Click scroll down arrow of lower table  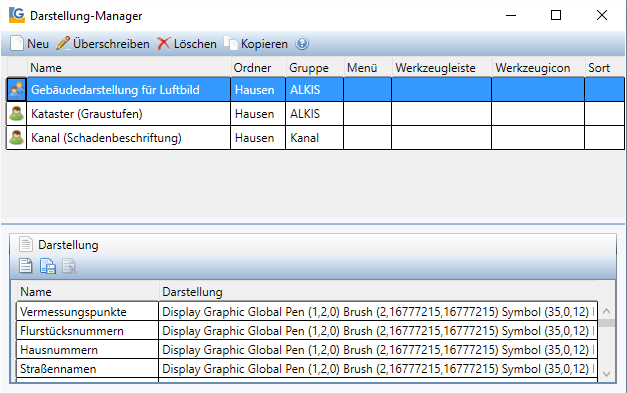coord(606,374)
